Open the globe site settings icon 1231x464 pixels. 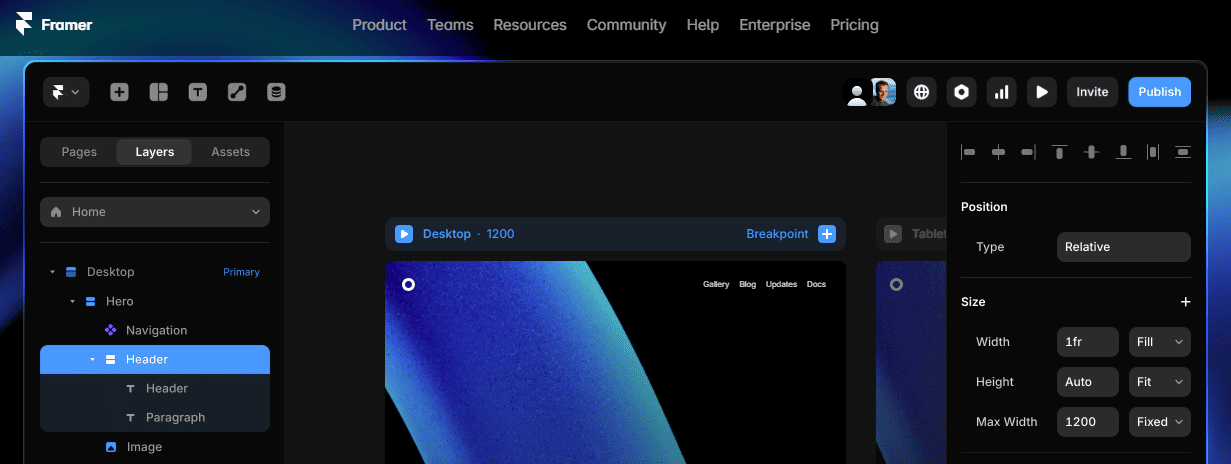coord(922,92)
